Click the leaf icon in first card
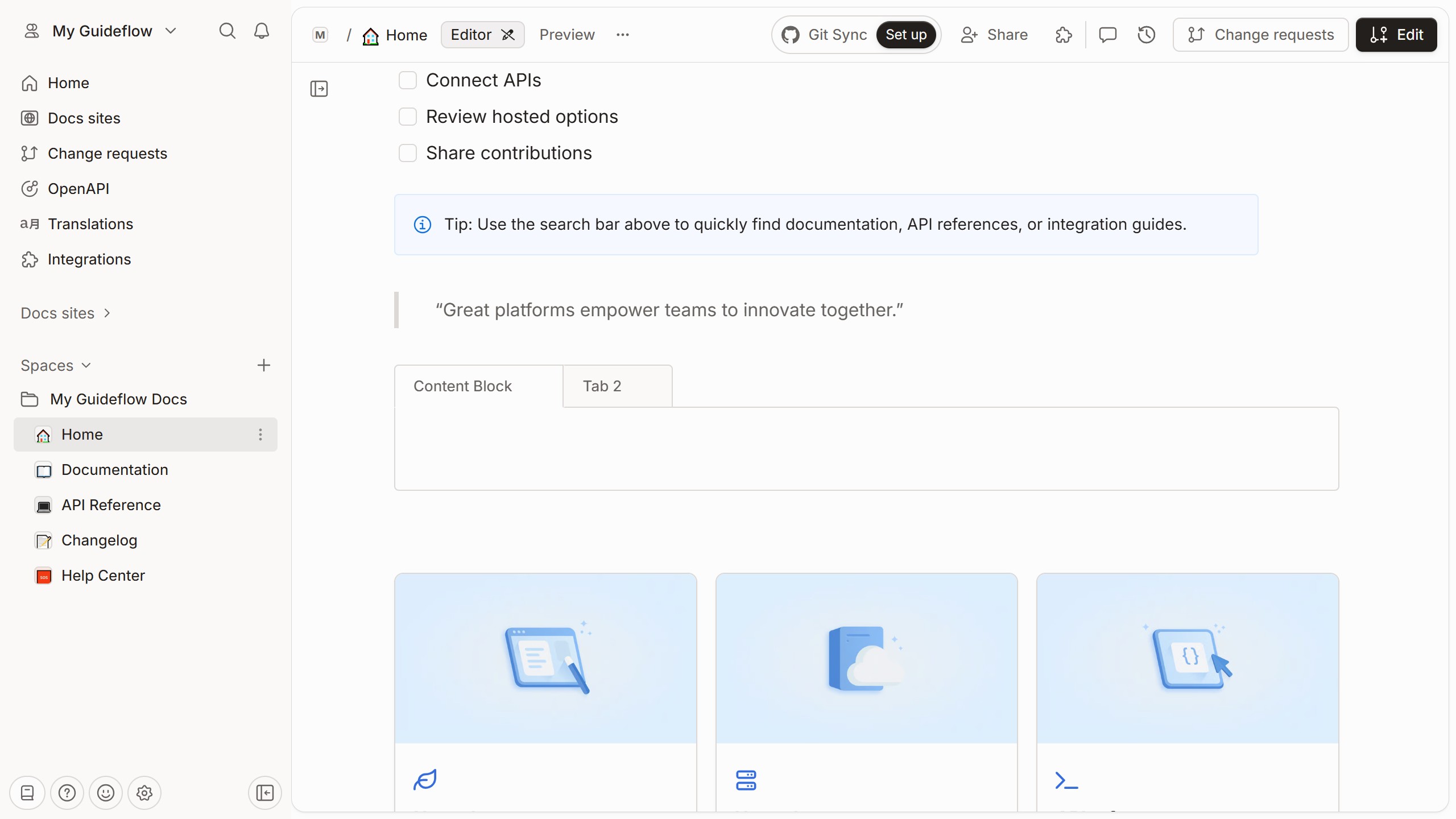Image resolution: width=1456 pixels, height=819 pixels. (425, 780)
